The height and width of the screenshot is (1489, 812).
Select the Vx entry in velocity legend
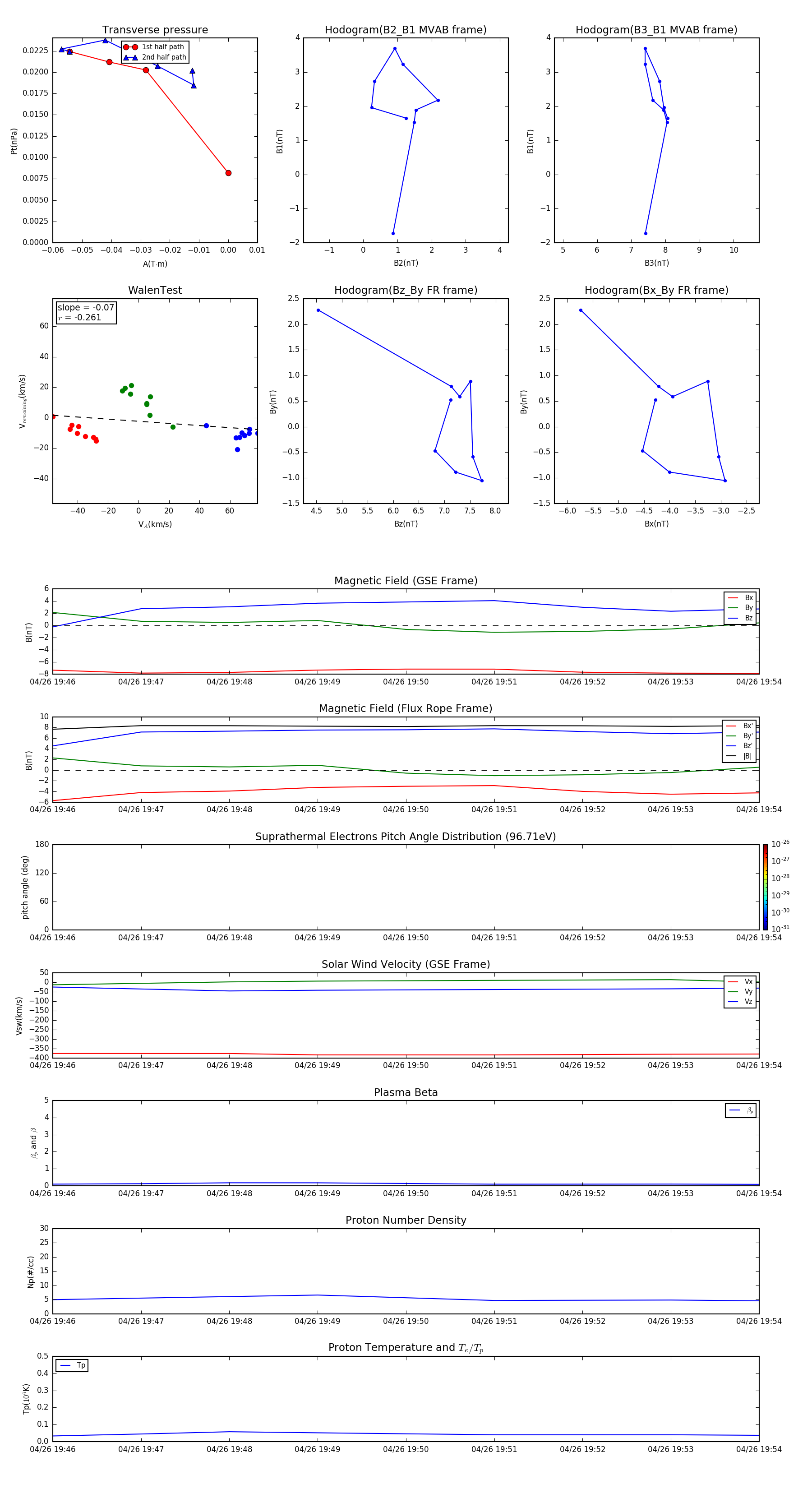740,981
